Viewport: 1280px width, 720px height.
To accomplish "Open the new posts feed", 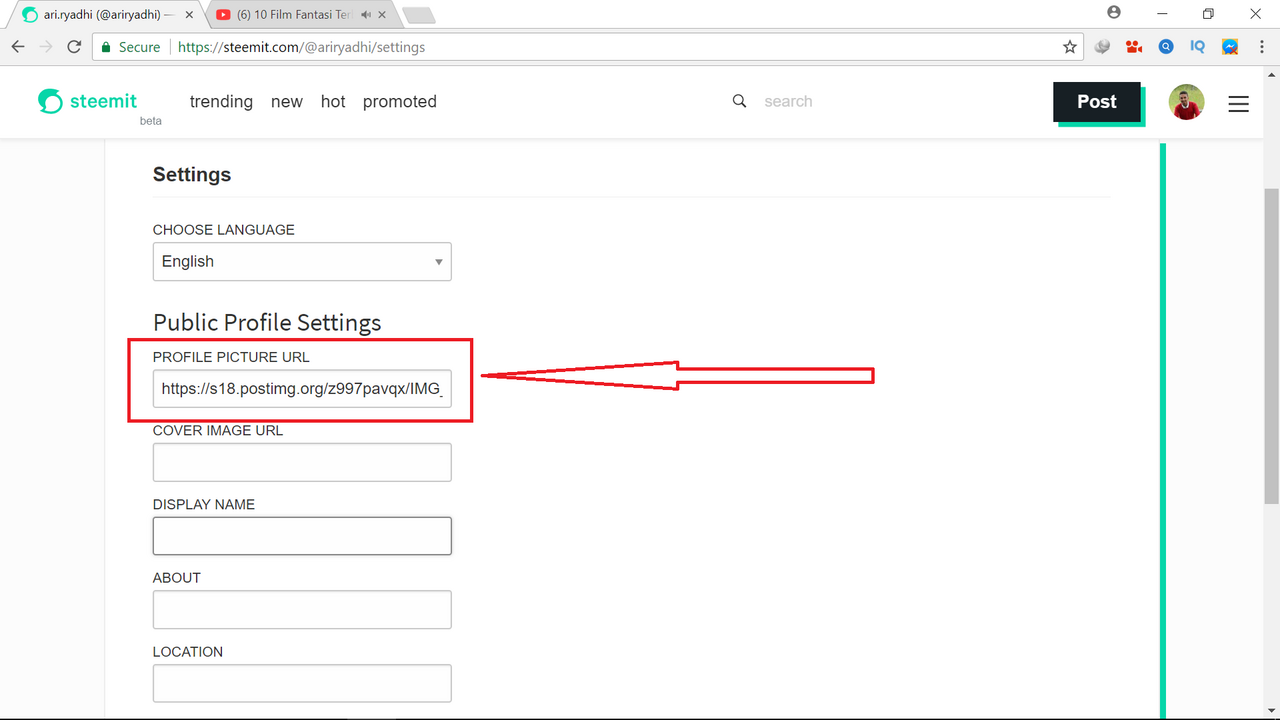I will pyautogui.click(x=287, y=101).
